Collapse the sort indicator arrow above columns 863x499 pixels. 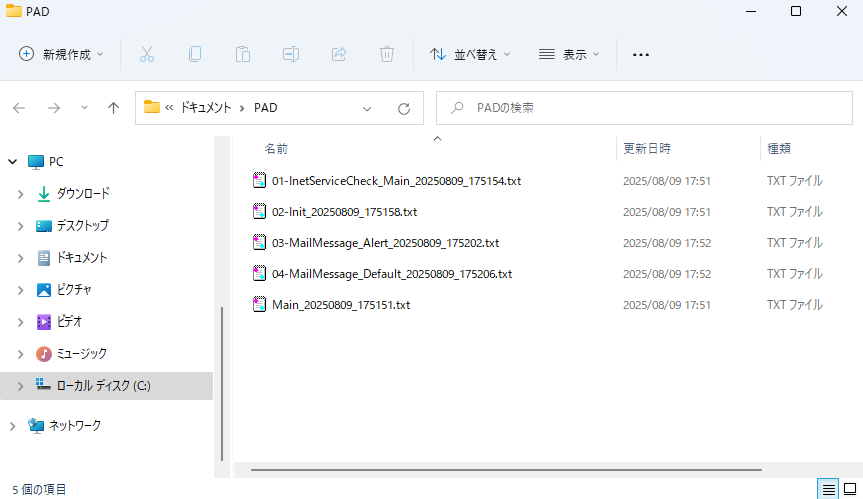[x=438, y=139]
